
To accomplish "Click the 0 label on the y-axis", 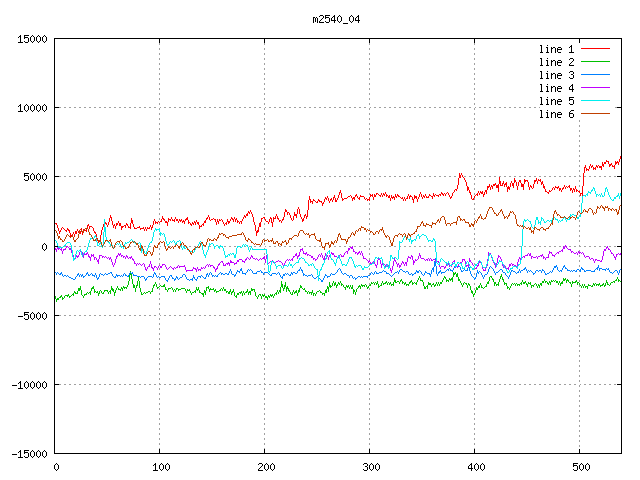I will pos(45,246).
